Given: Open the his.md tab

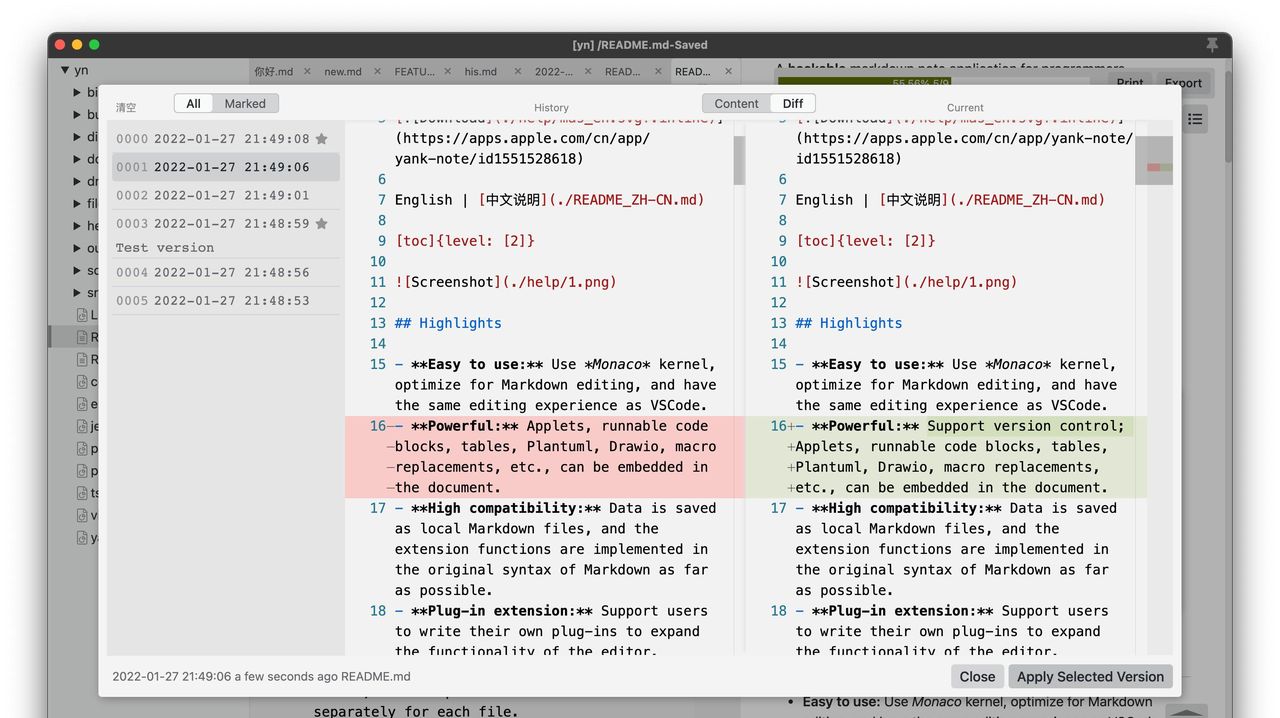Looking at the screenshot, I should [481, 72].
